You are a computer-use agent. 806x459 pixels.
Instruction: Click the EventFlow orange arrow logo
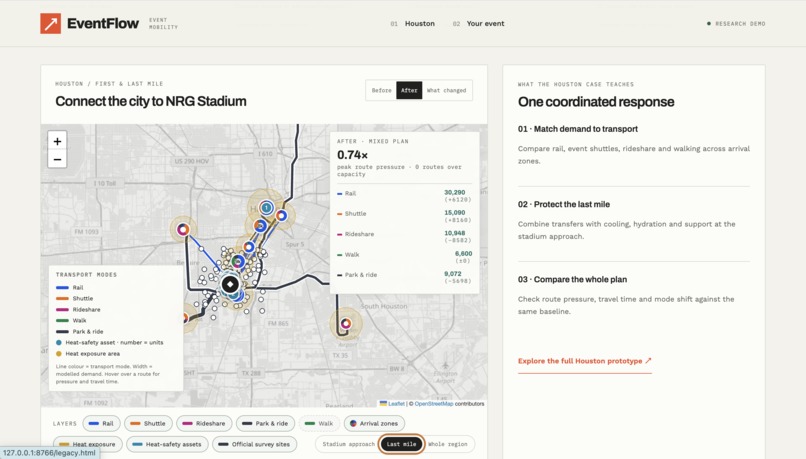[x=50, y=24]
